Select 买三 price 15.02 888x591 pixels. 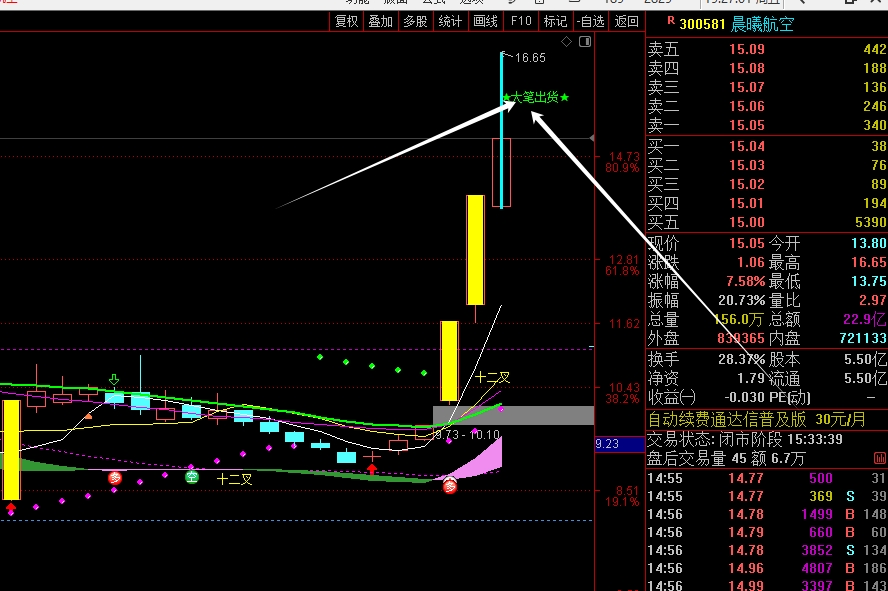(746, 185)
